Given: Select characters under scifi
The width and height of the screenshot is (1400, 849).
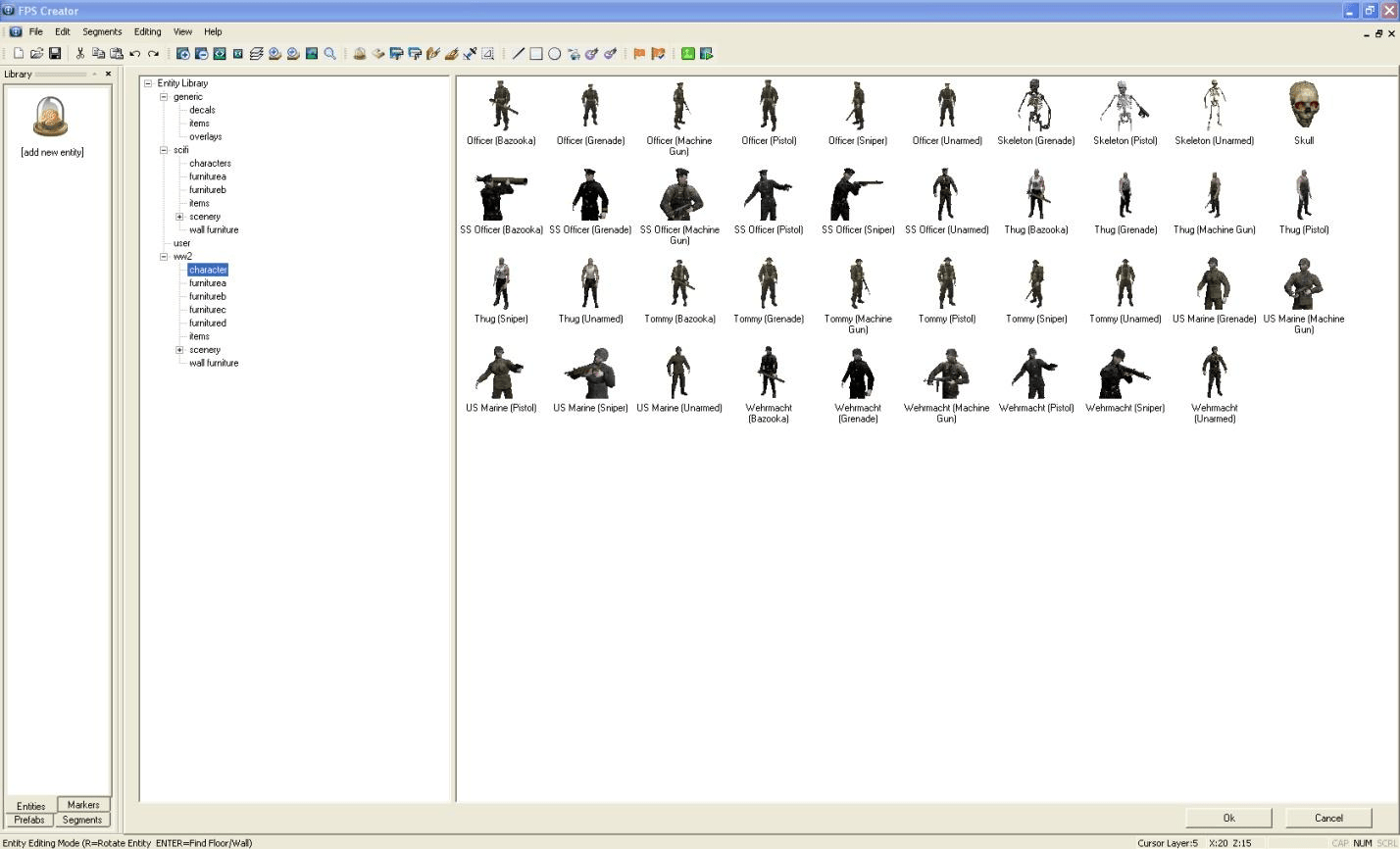Looking at the screenshot, I should (210, 164).
